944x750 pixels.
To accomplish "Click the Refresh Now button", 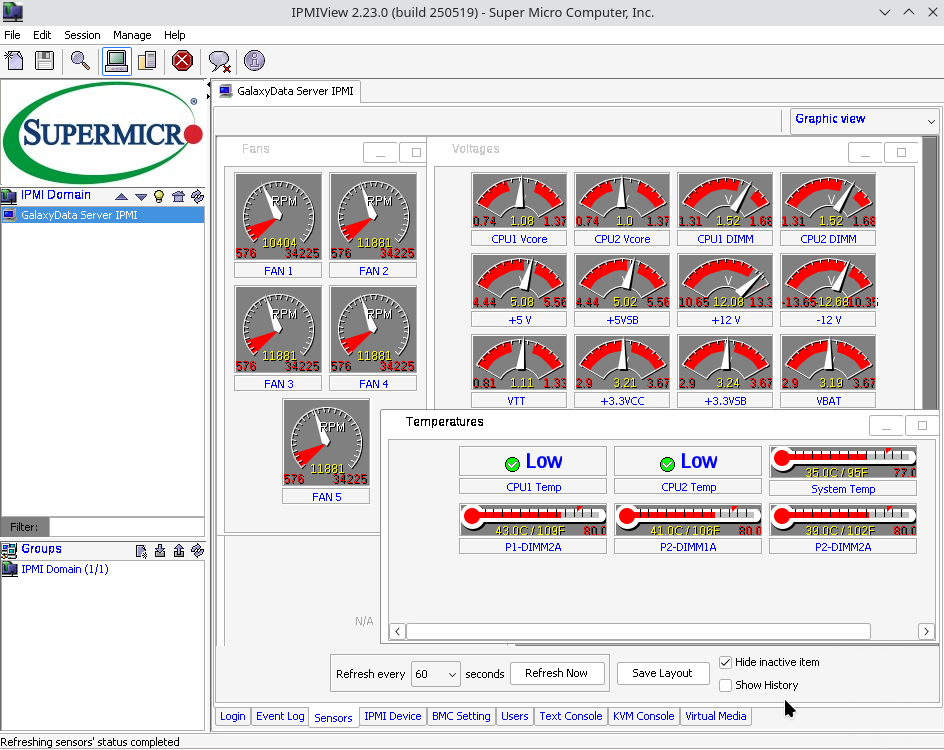I will pos(557,674).
